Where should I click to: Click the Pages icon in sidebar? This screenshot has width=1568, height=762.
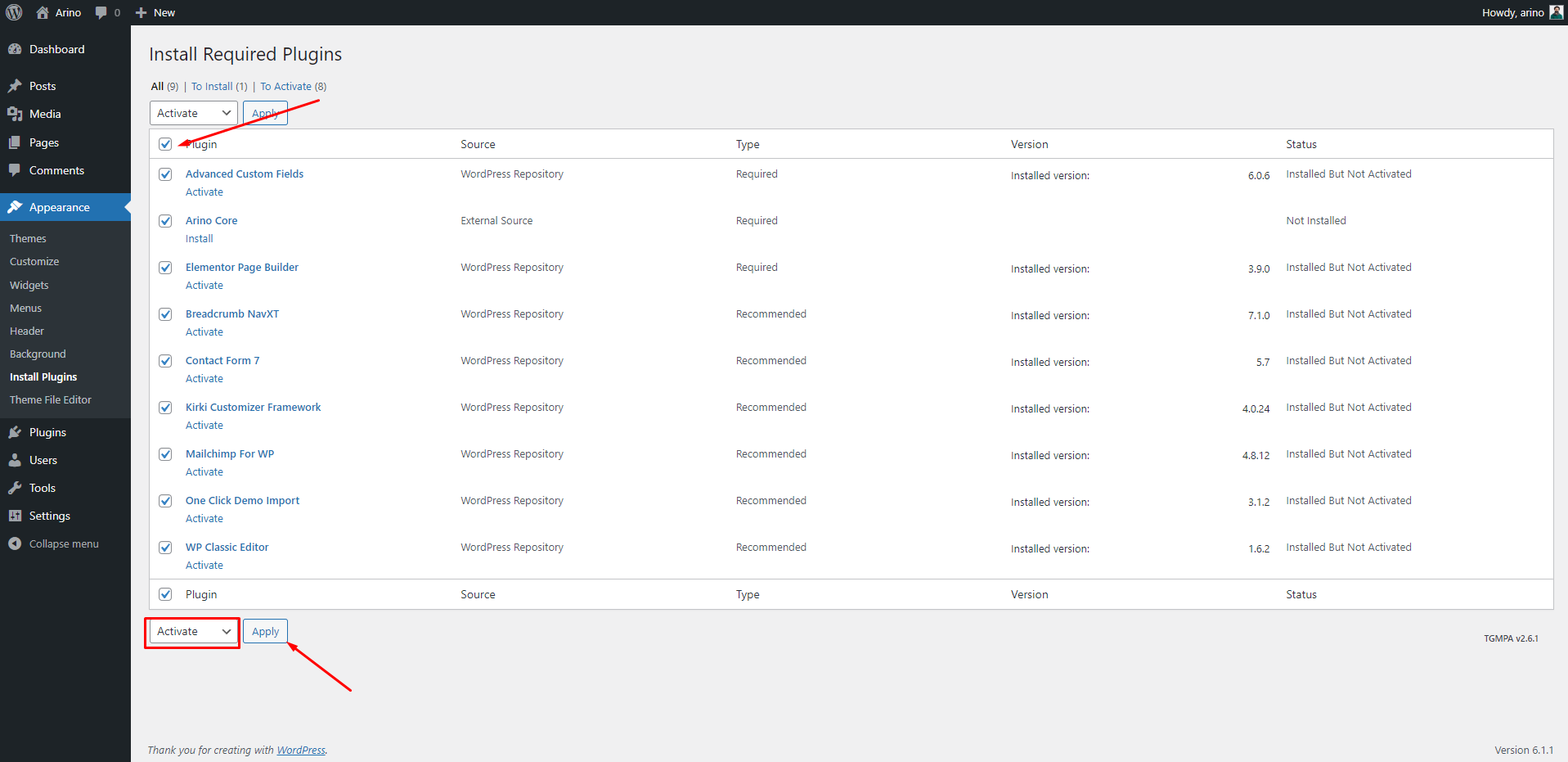(15, 142)
